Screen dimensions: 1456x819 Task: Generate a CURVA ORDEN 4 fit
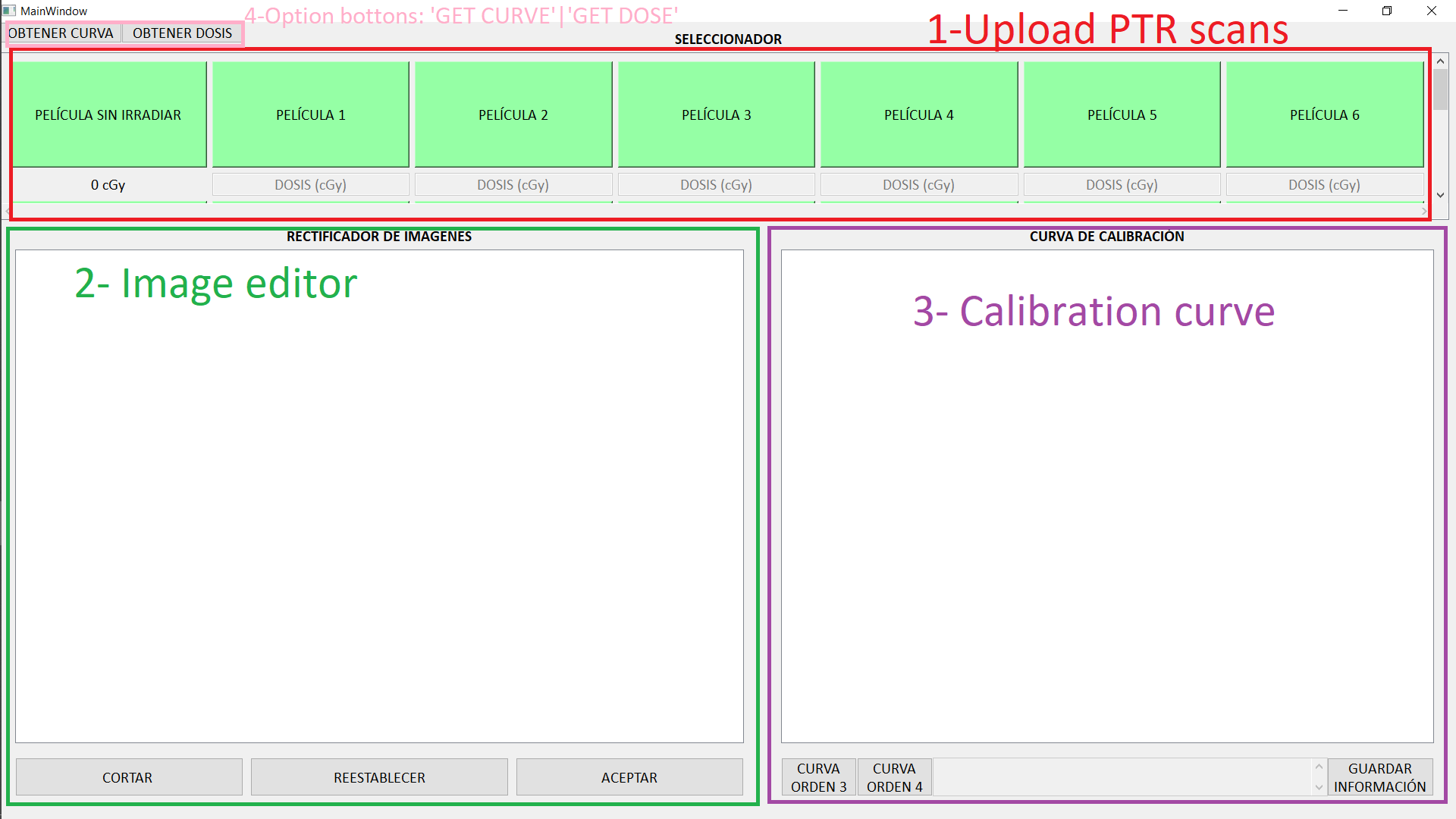coord(894,777)
